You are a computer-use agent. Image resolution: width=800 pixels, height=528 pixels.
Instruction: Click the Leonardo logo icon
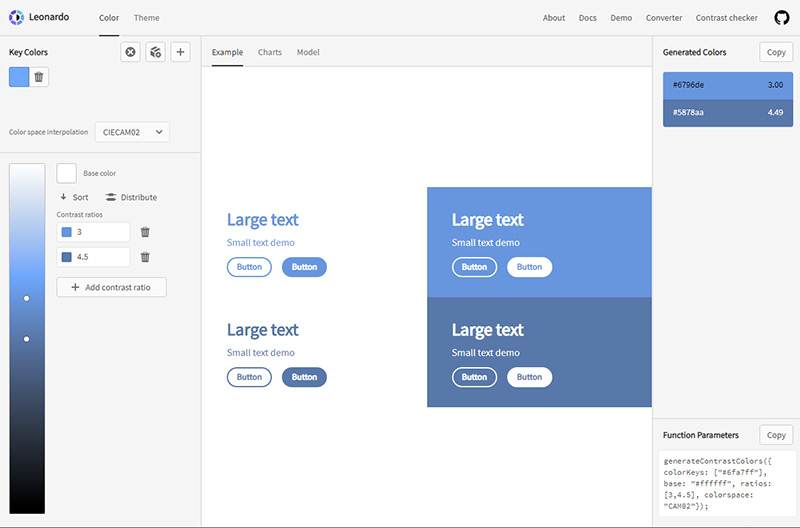16,17
